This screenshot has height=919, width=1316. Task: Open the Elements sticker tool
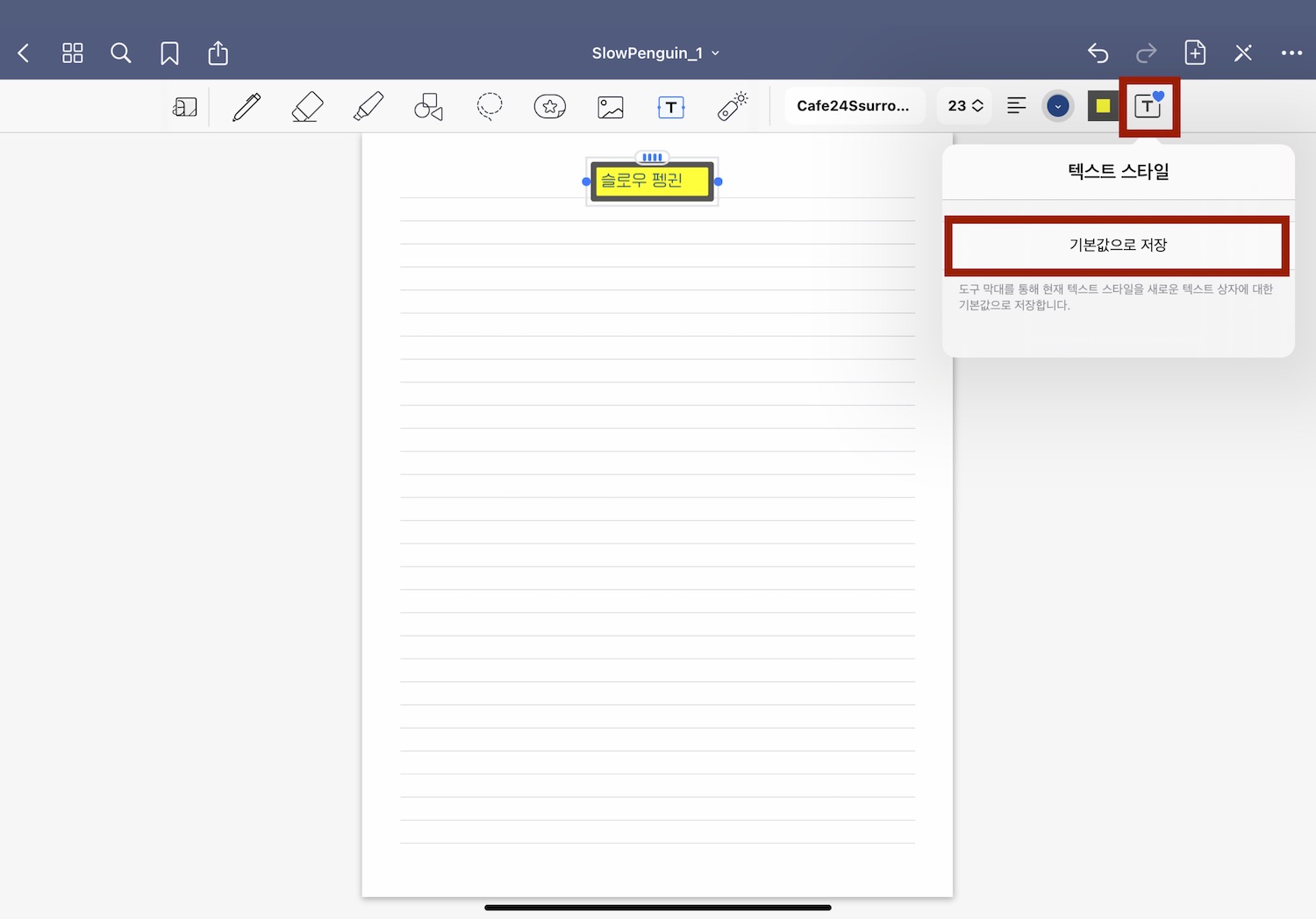550,107
